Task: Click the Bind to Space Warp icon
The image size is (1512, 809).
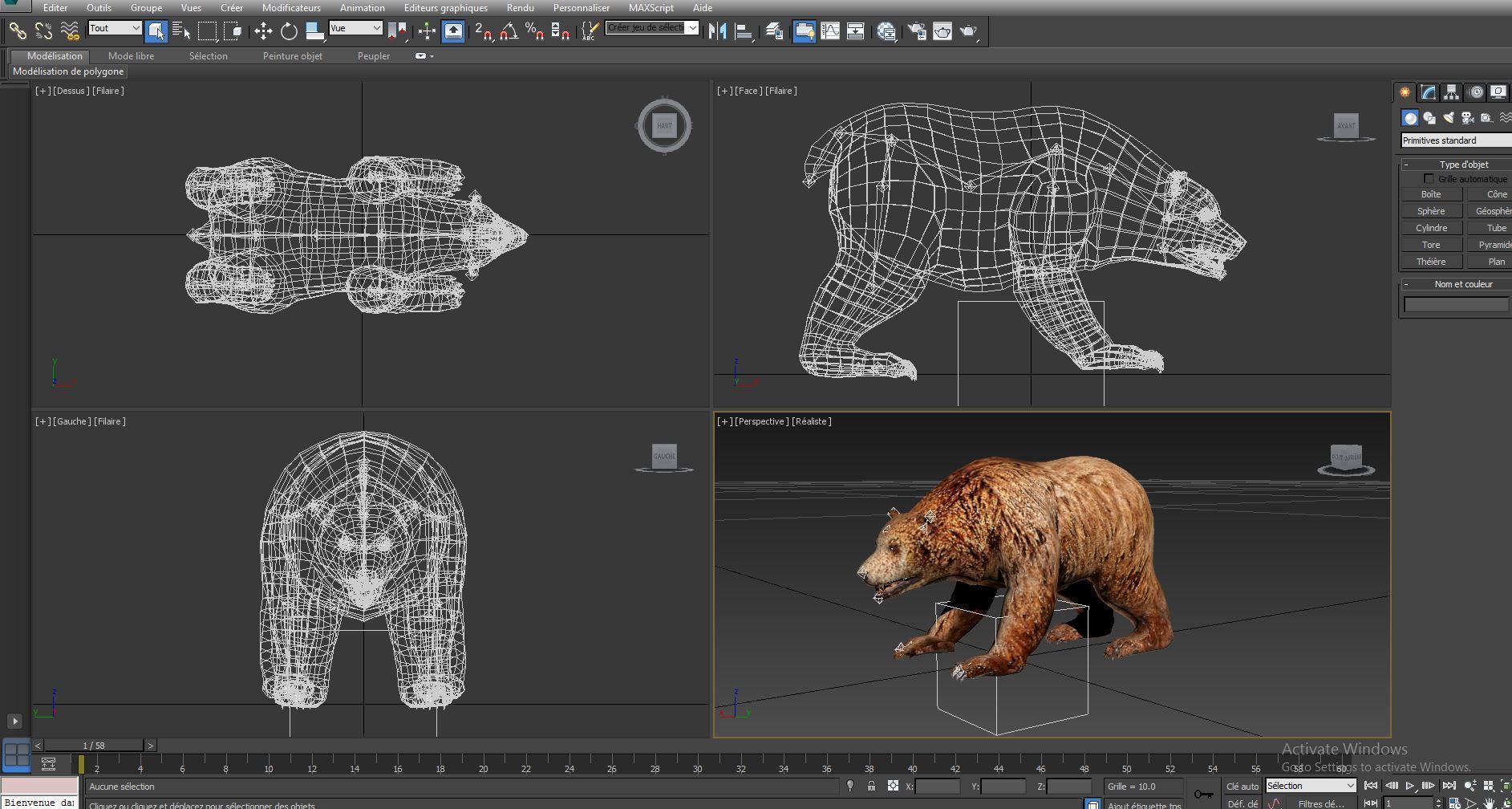Action: tap(70, 31)
